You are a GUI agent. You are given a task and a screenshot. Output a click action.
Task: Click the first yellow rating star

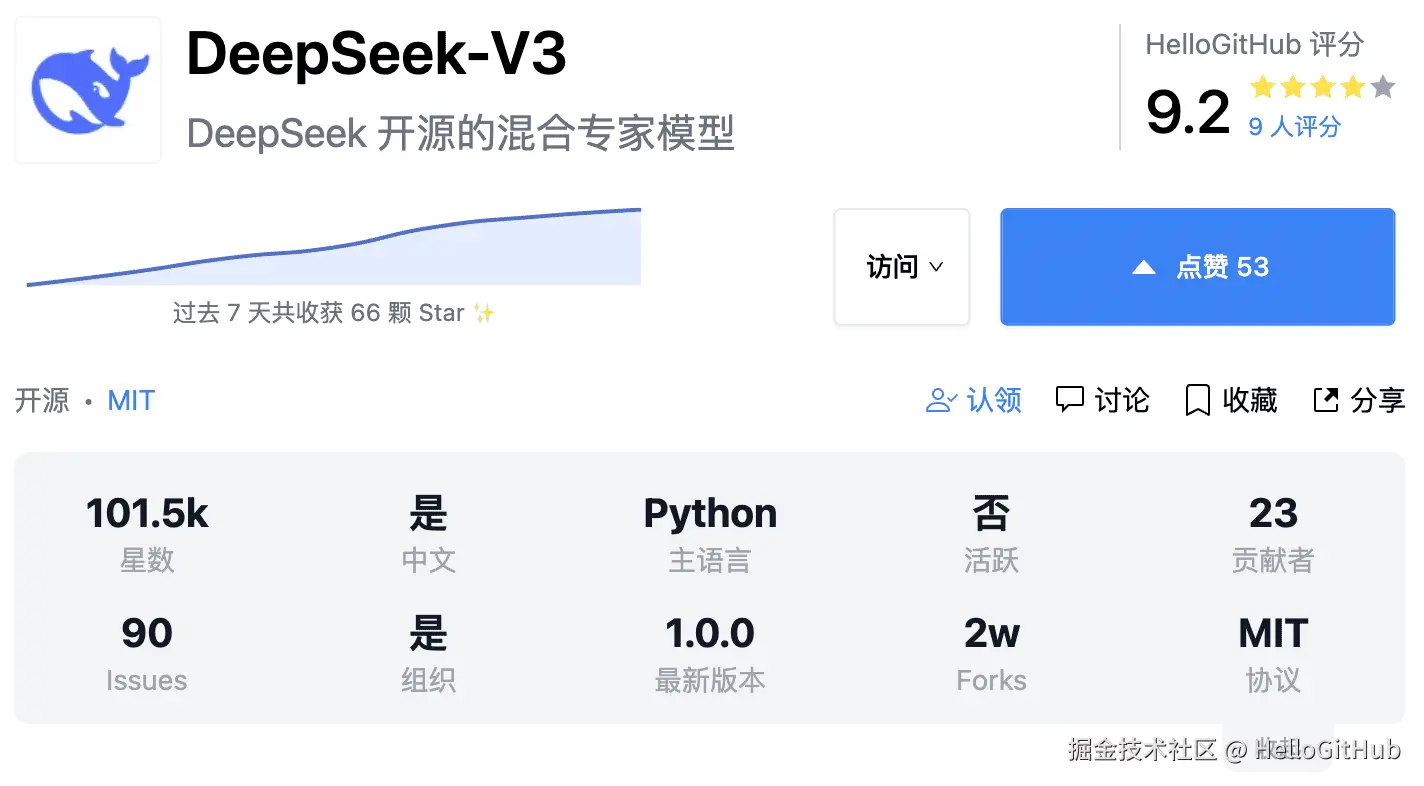1262,87
